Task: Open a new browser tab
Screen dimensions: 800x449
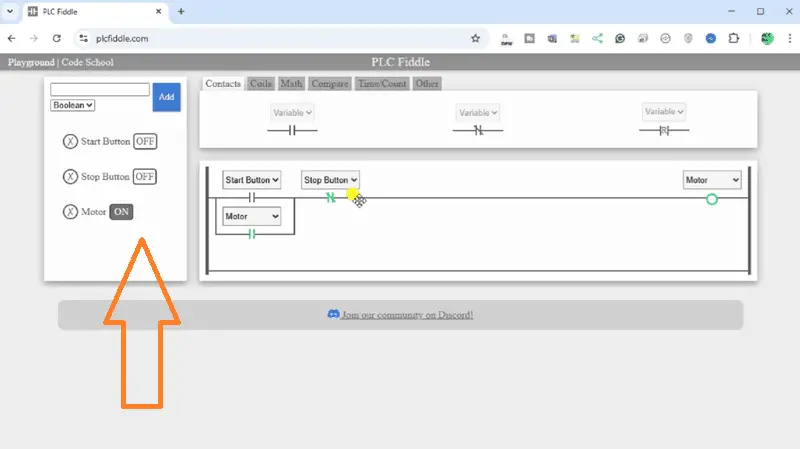Action: (181, 11)
